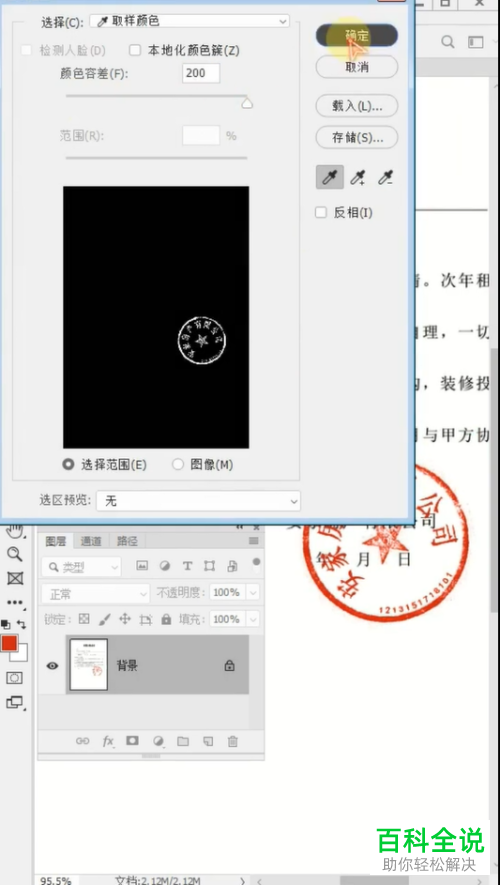Expand the 填充 fill dropdown arrow
The height and width of the screenshot is (885, 500).
[x=253, y=619]
